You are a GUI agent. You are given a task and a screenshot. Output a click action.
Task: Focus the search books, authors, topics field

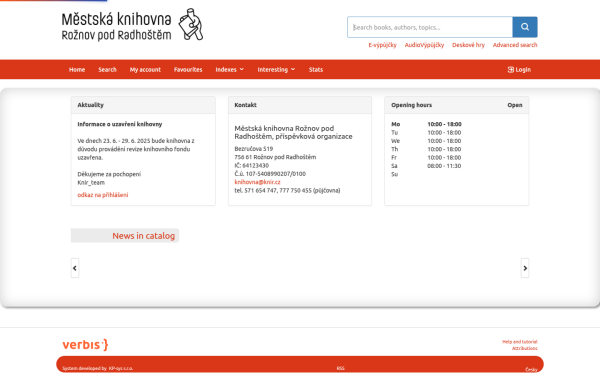(430, 27)
